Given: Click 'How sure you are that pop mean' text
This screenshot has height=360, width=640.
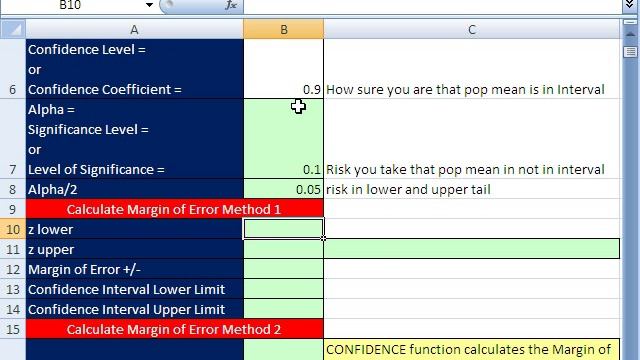Looking at the screenshot, I should pyautogui.click(x=465, y=89).
